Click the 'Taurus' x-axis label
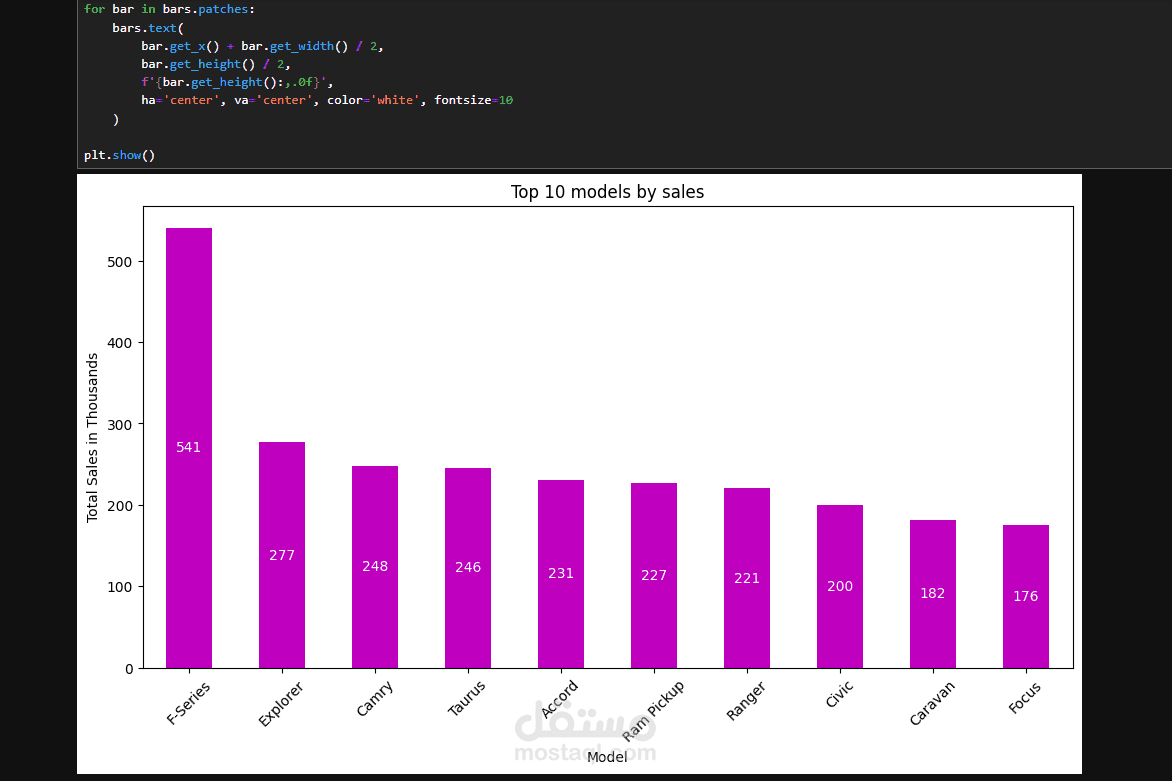The image size is (1172, 781). pos(466,698)
